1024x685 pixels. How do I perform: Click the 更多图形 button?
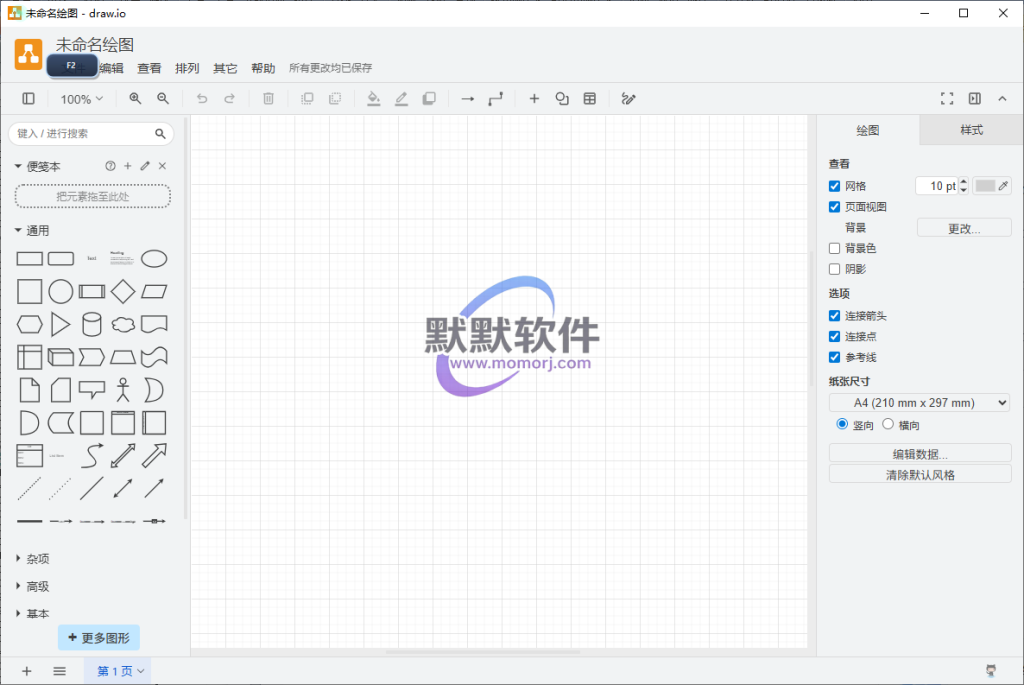[x=99, y=637]
